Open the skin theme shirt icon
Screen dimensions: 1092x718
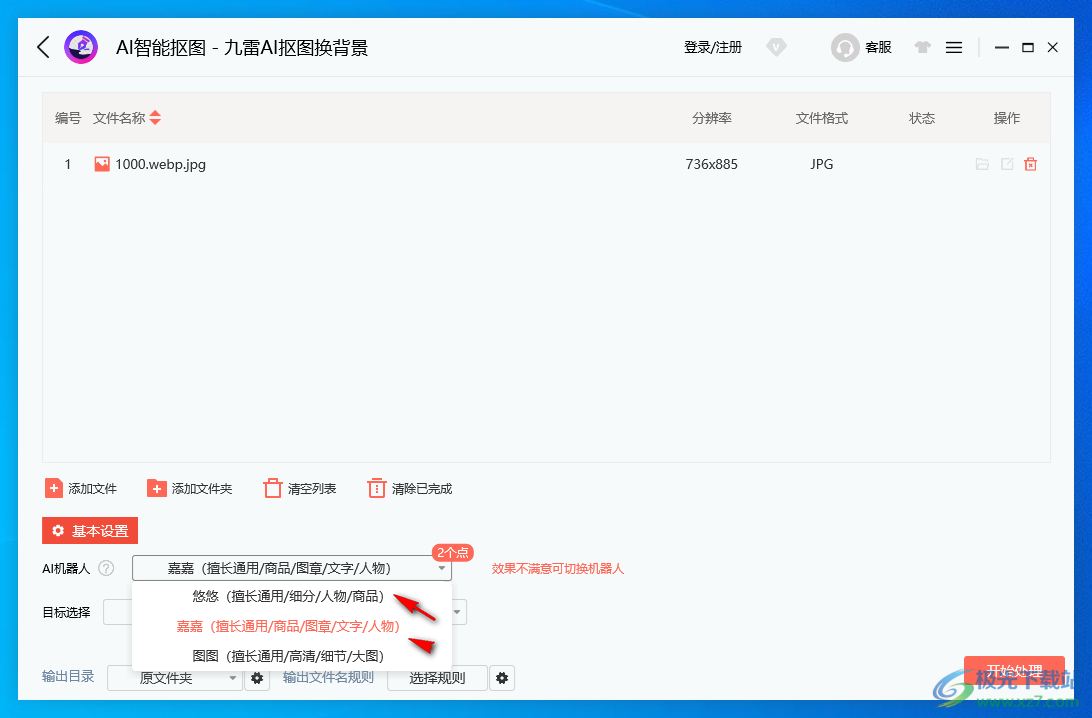point(923,47)
